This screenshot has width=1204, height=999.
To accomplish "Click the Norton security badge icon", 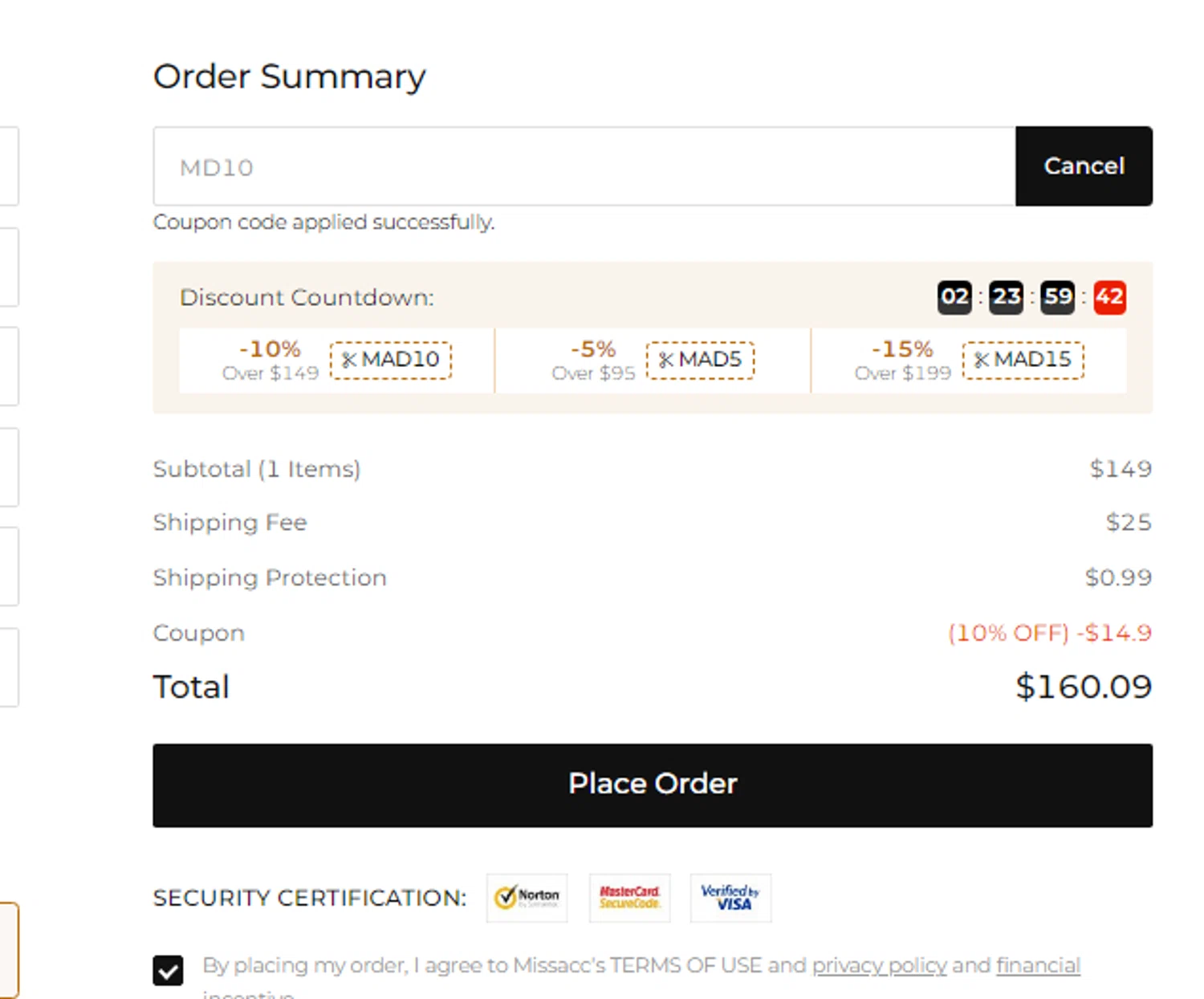I will [x=527, y=897].
